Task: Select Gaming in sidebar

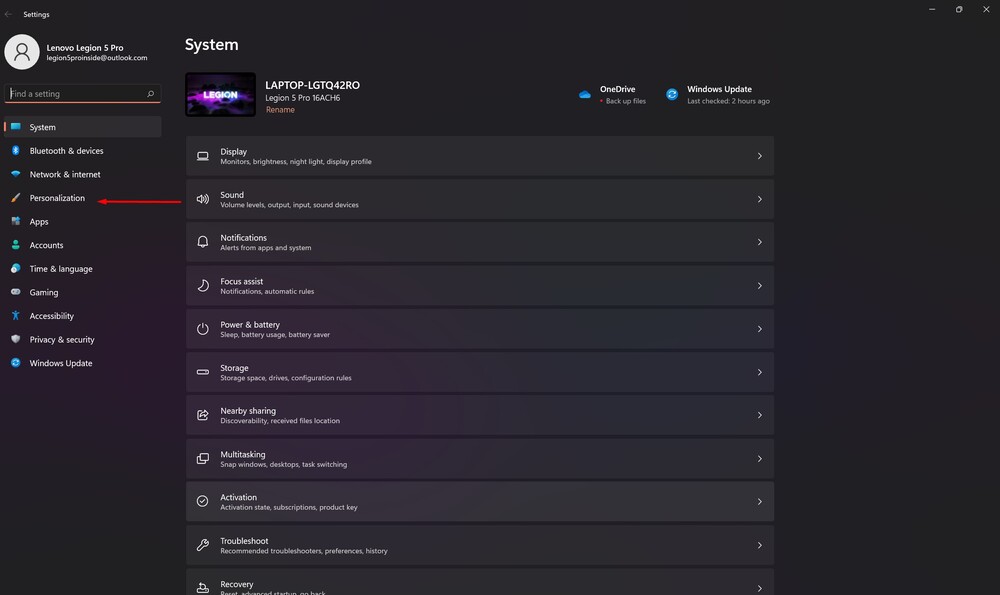Action: click(x=82, y=292)
